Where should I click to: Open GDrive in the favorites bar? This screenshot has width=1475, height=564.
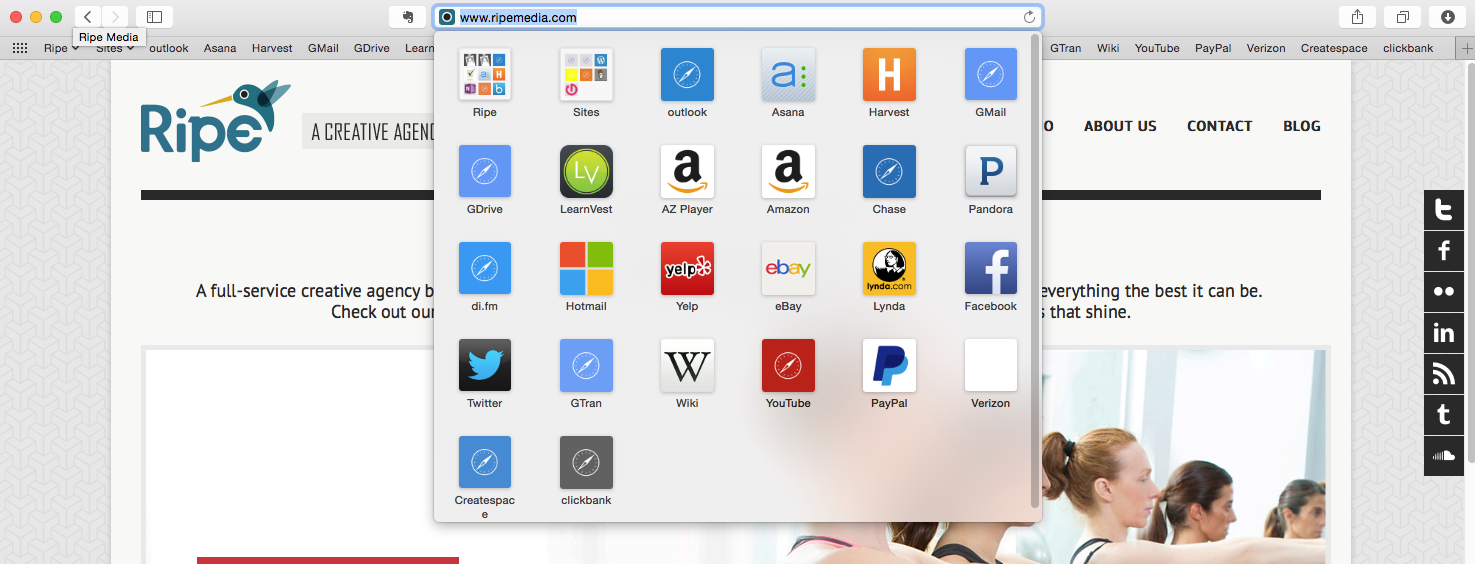[372, 48]
